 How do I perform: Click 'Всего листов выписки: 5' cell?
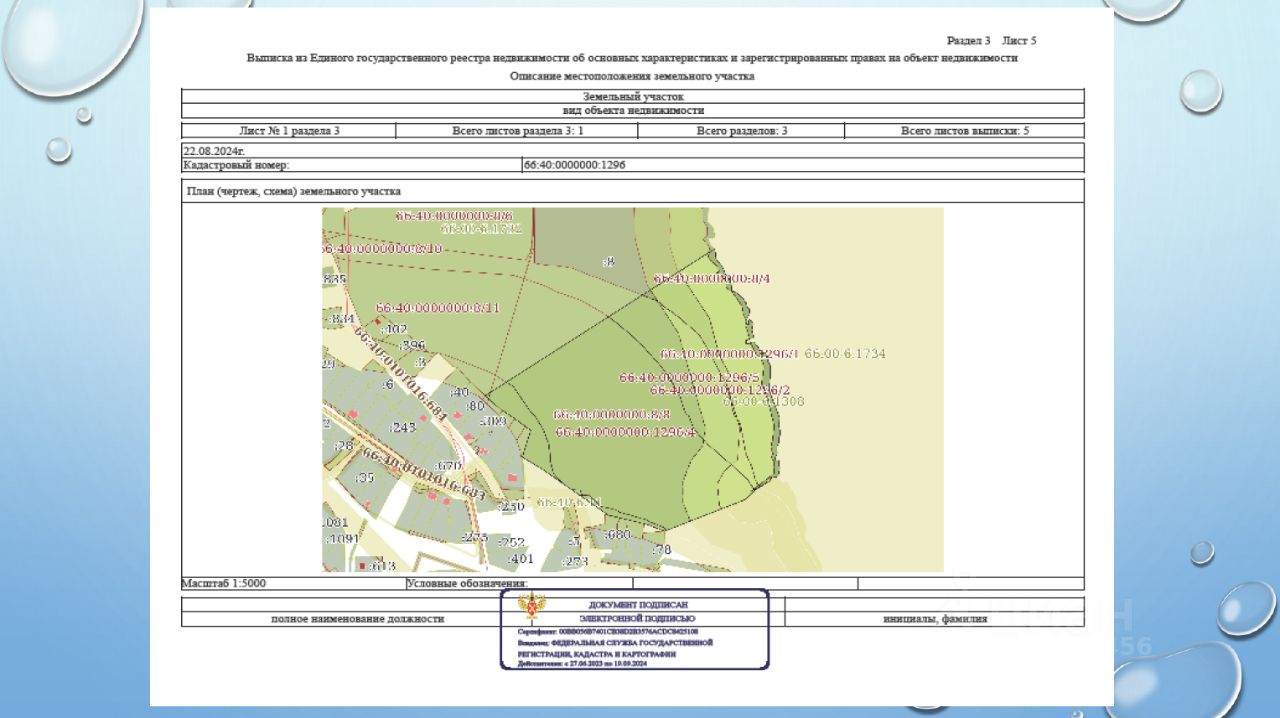[x=964, y=131]
